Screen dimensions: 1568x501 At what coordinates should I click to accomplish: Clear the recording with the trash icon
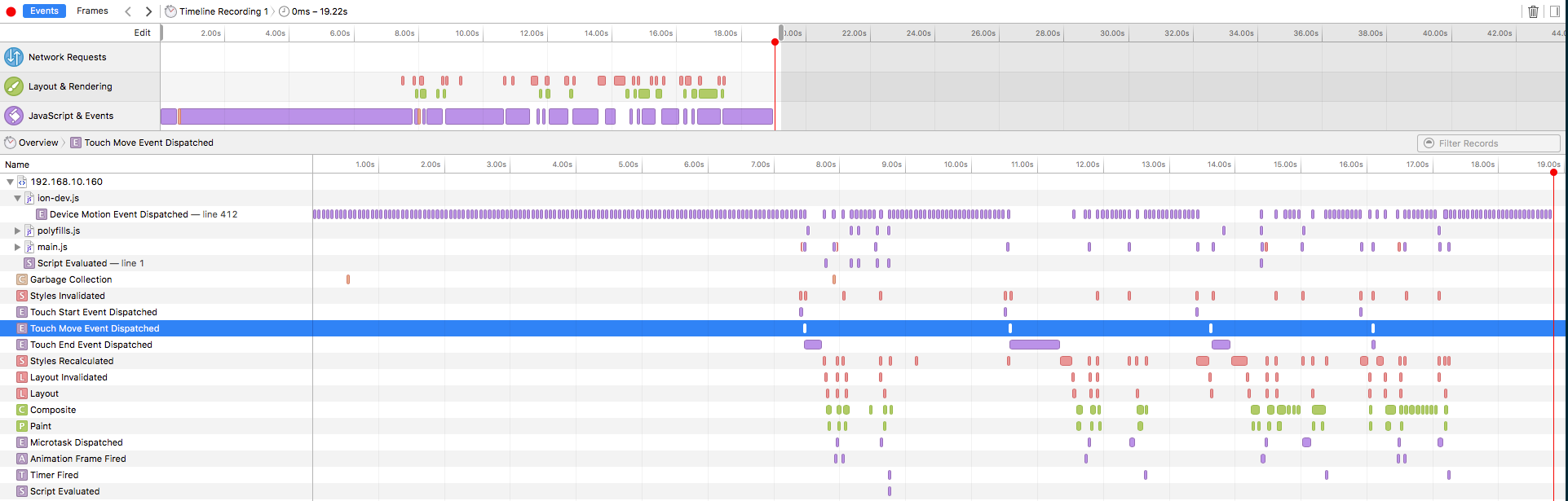(x=1533, y=11)
